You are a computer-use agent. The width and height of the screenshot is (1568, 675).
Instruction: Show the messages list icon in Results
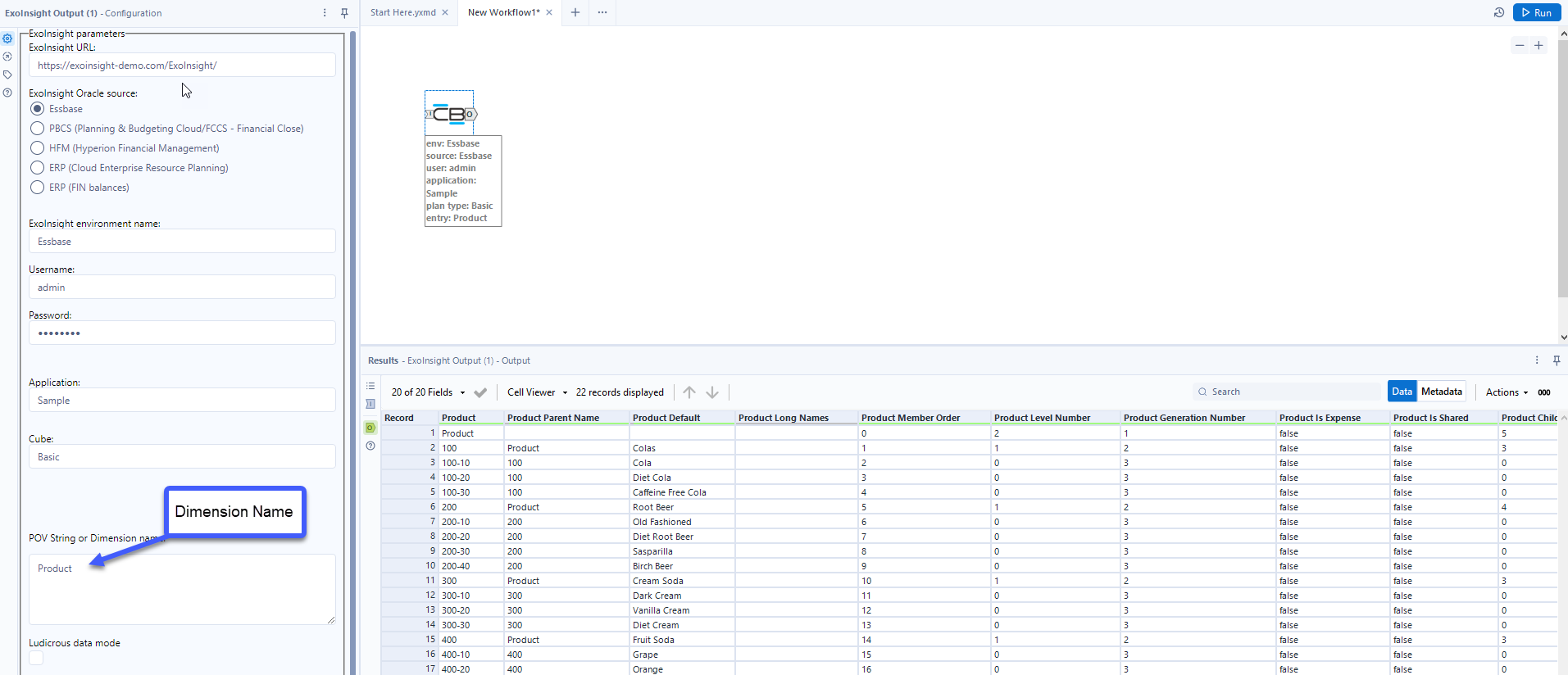370,386
